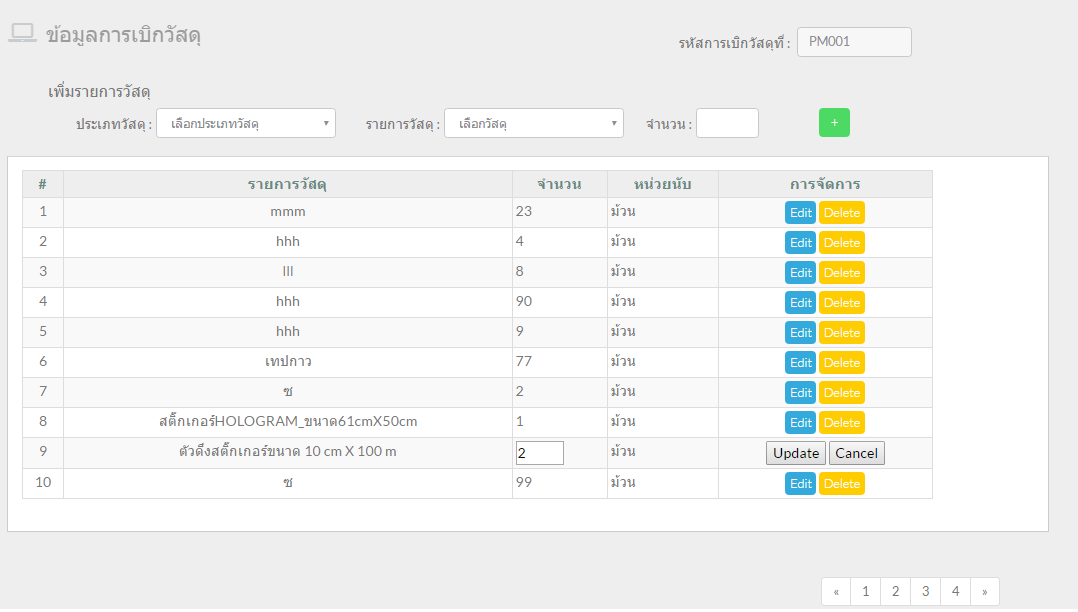Screen dimensions: 1078x612
Task: Go to page 4
Action: coord(955,592)
